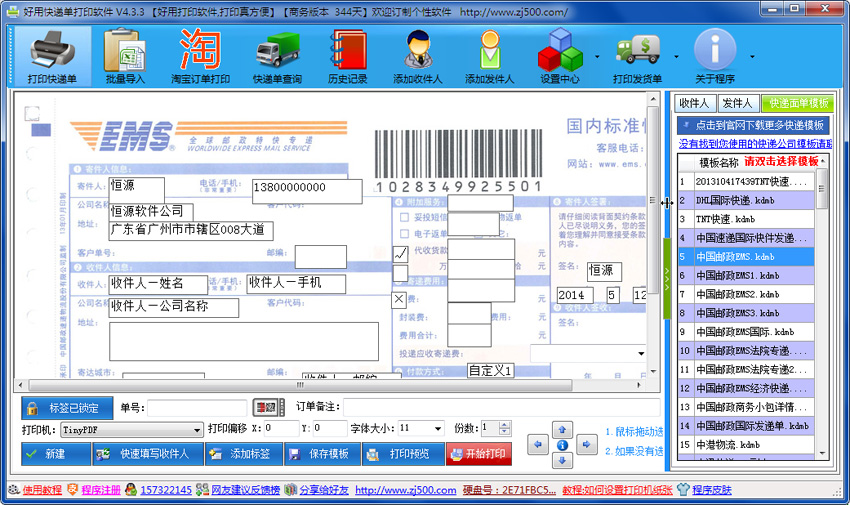Viewport: 850px width, 505px height.
Task: Open 分享给好友 link
Action: tap(324, 490)
